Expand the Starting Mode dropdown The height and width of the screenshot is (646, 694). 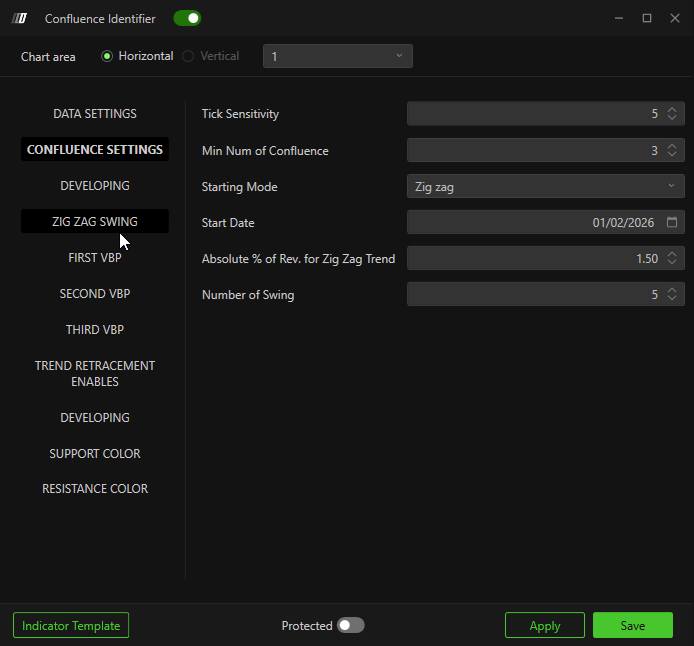pos(545,186)
